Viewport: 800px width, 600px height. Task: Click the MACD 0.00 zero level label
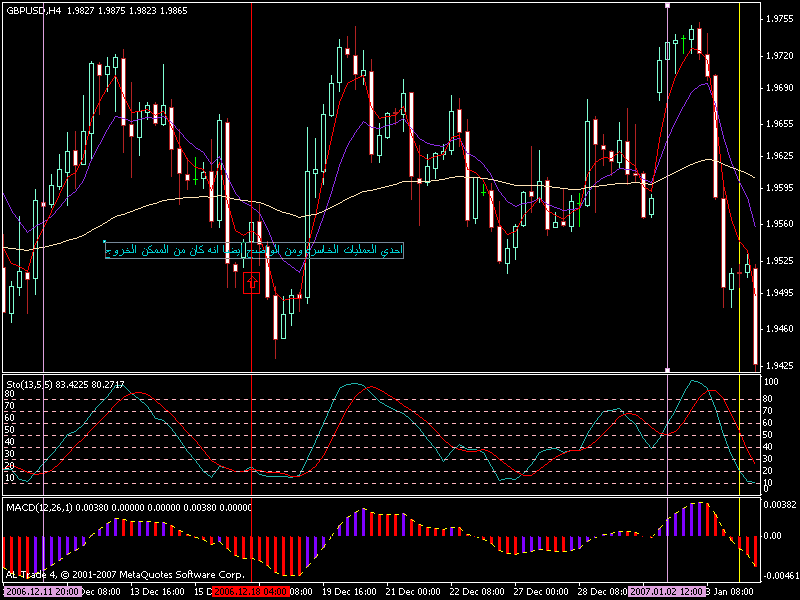click(x=773, y=536)
